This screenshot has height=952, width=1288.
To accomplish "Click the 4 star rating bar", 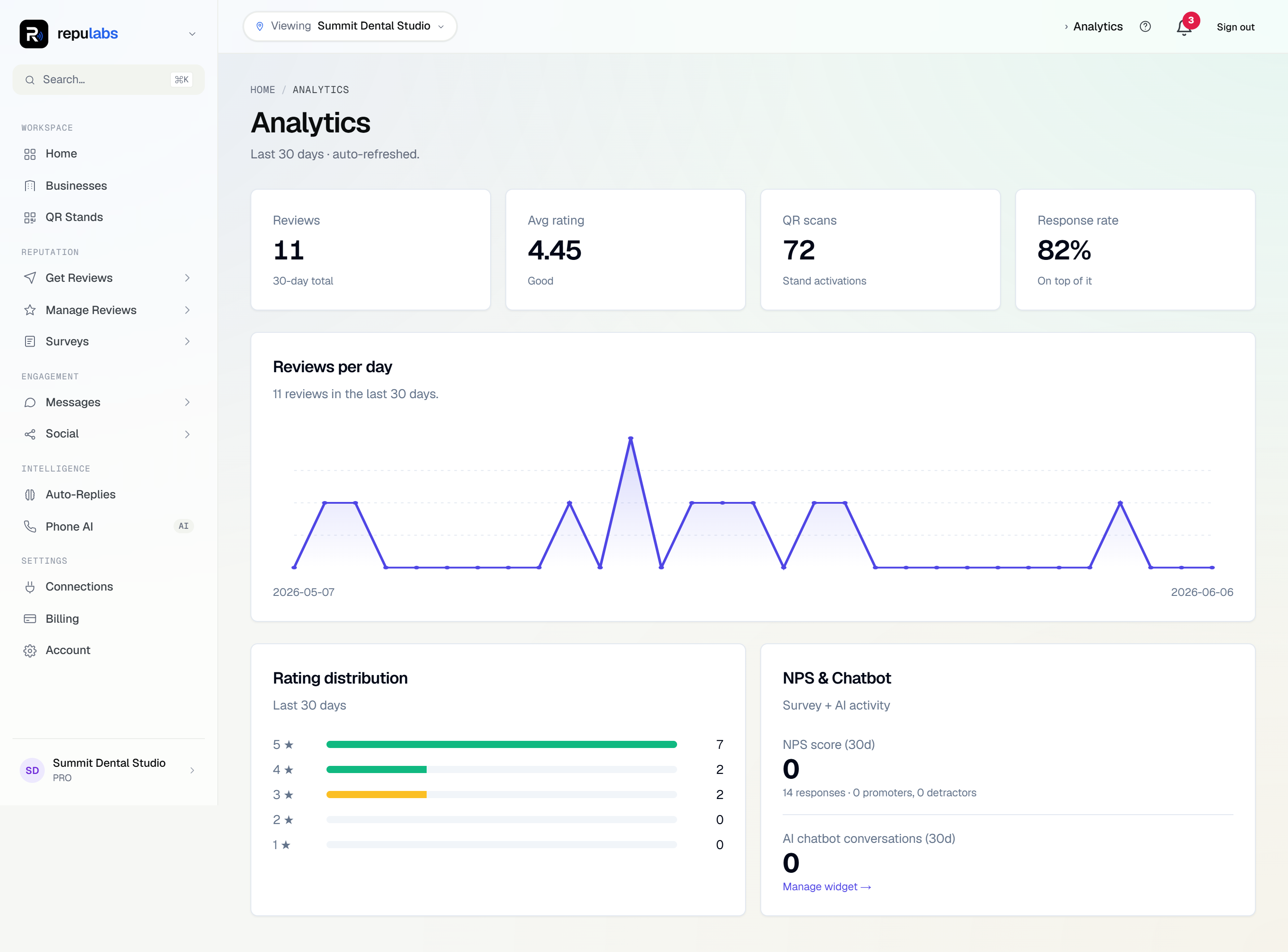I will click(501, 769).
